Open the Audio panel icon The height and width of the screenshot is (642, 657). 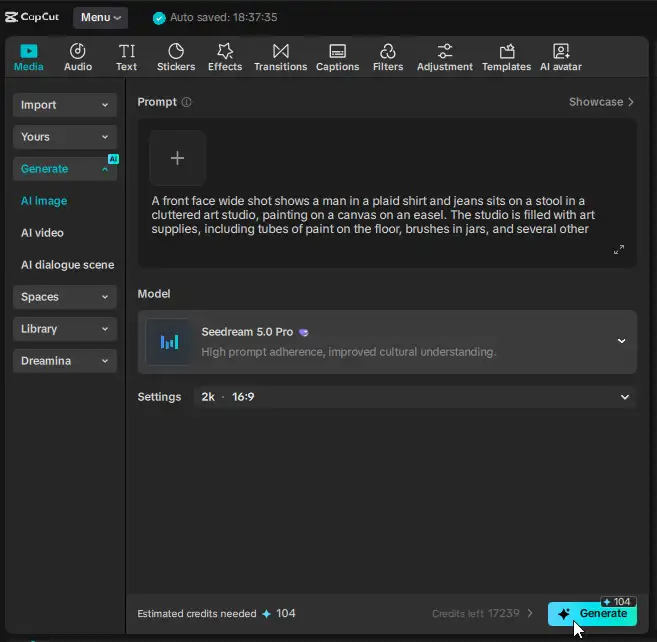click(x=78, y=51)
